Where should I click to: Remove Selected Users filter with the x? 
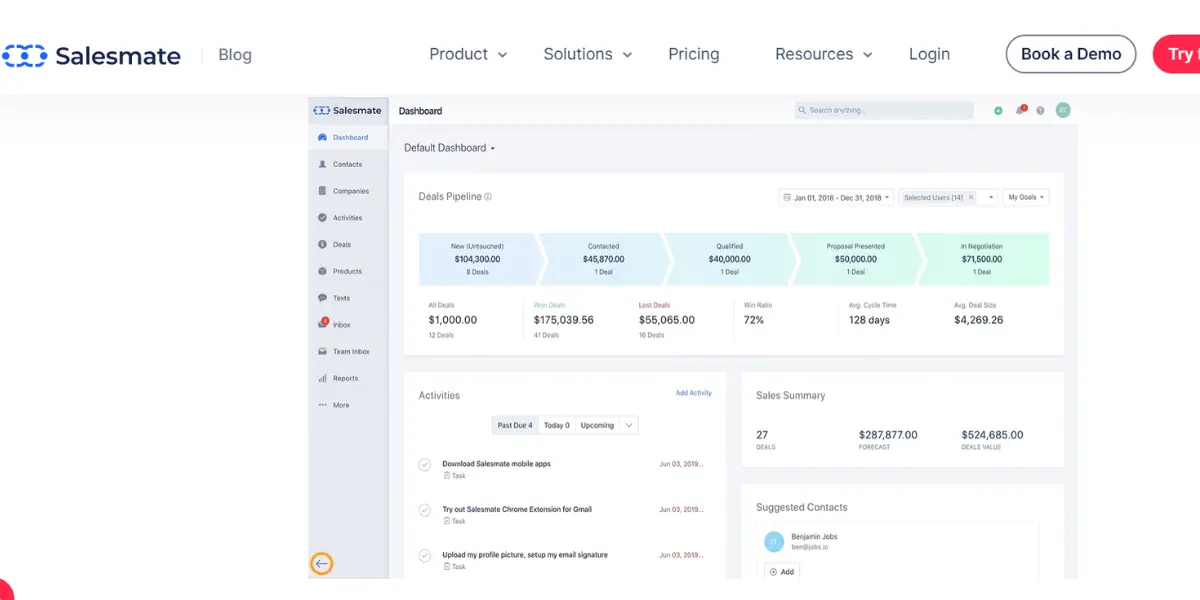pos(970,198)
